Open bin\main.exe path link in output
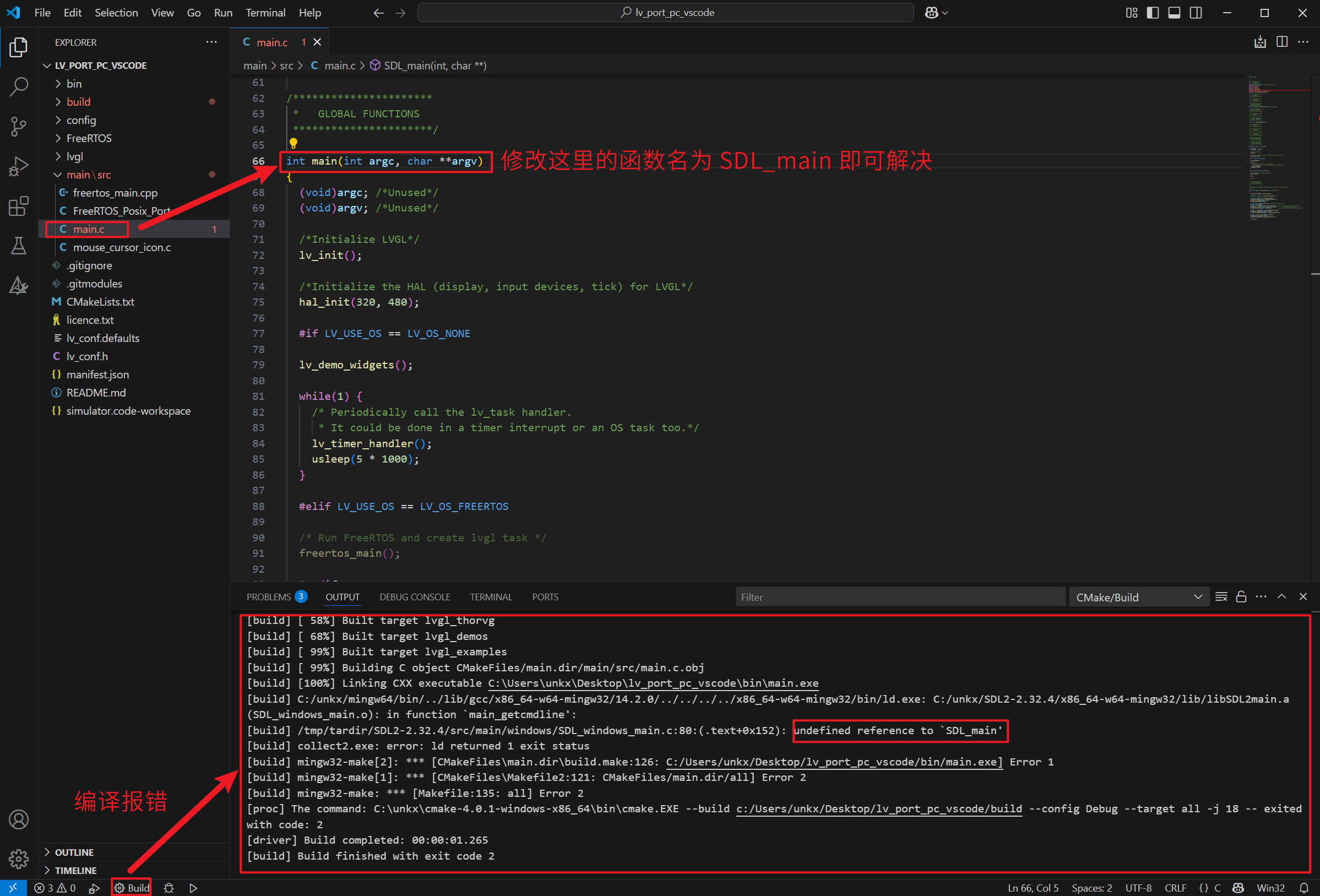The width and height of the screenshot is (1320, 896). [653, 683]
